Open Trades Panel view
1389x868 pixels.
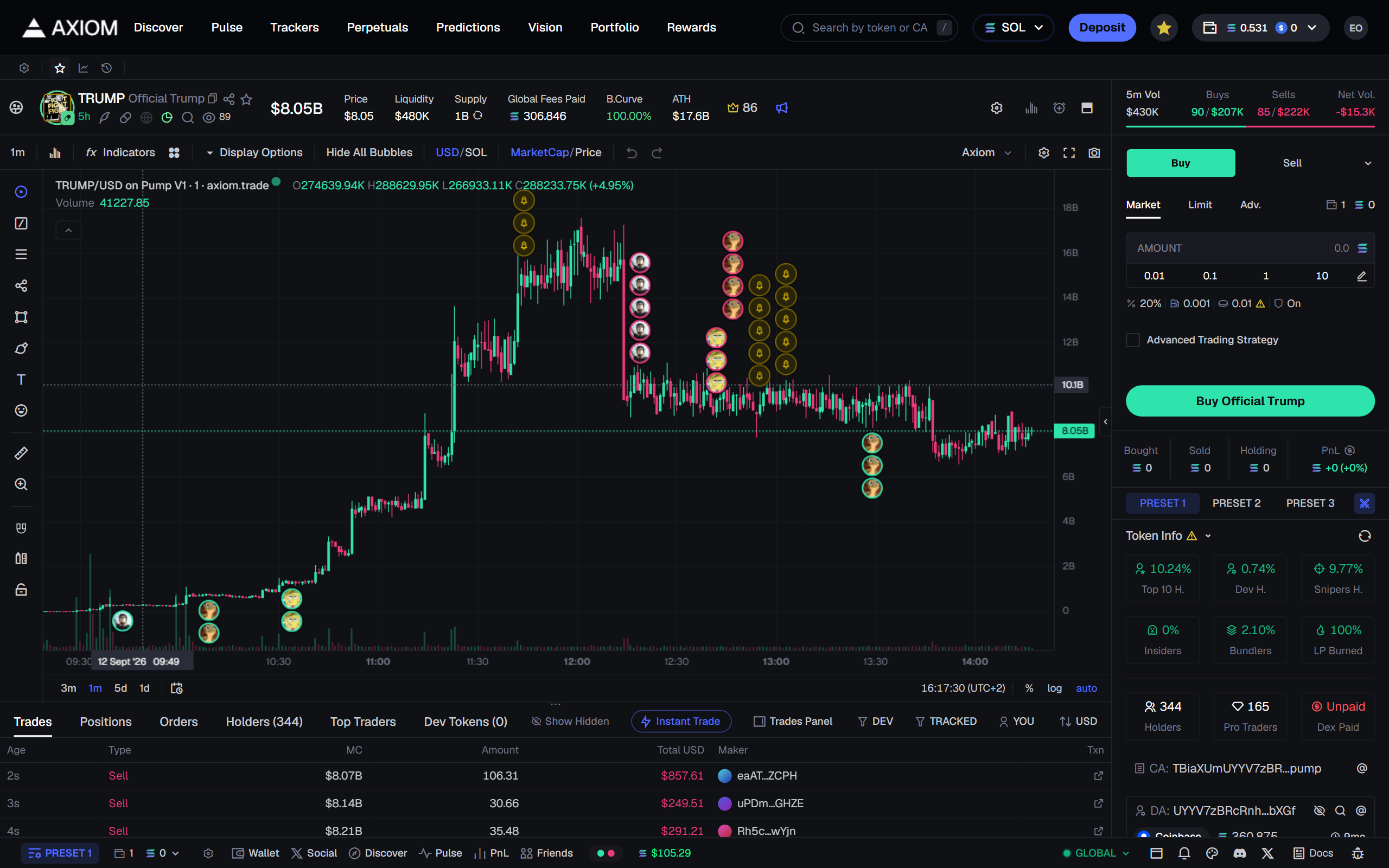pyautogui.click(x=793, y=721)
